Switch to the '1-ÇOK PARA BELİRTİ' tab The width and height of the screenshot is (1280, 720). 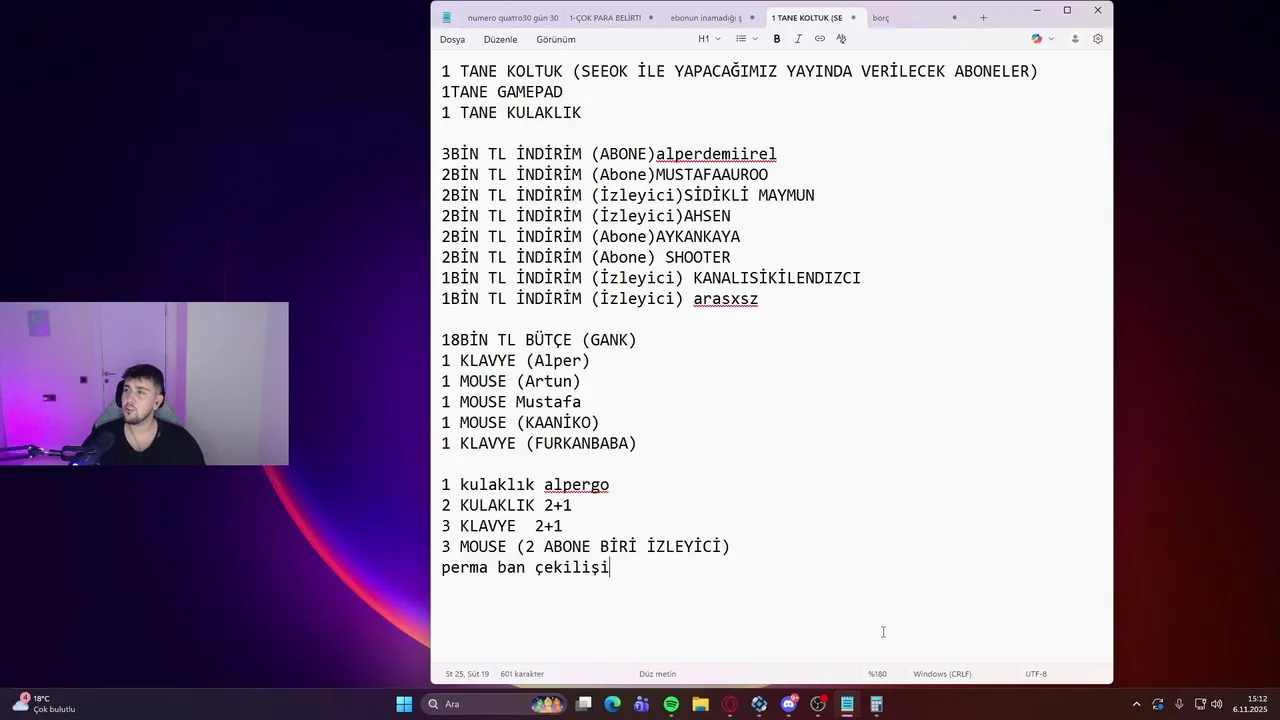[612, 18]
